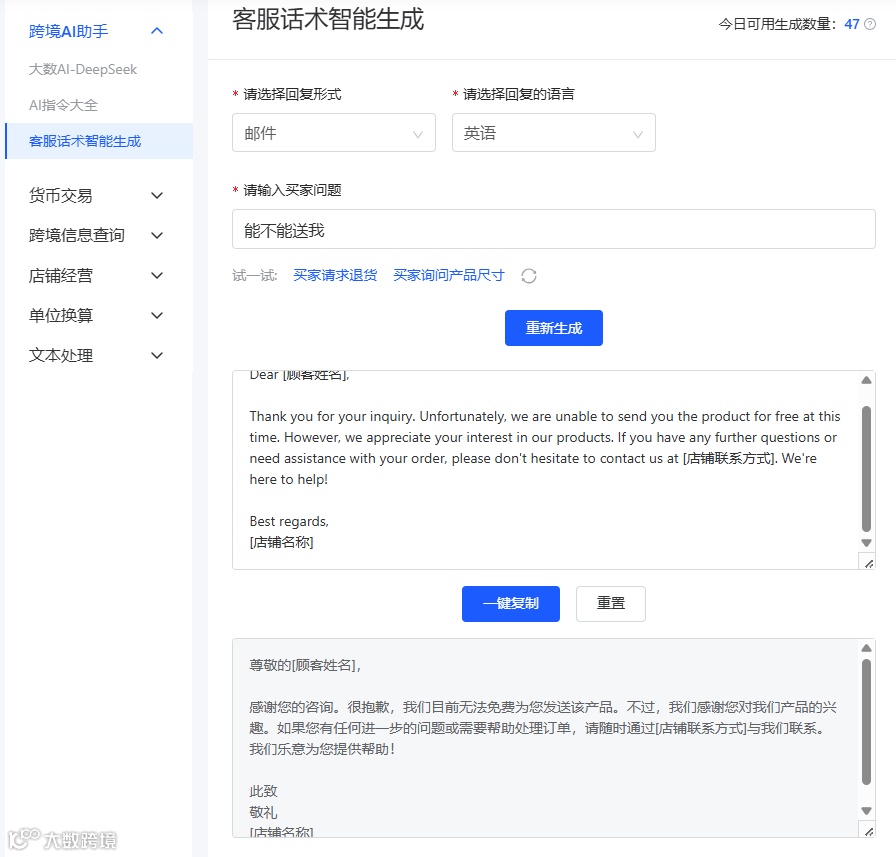Image resolution: width=896 pixels, height=857 pixels.
Task: Refresh the suggested buyer question examples
Action: pos(529,276)
